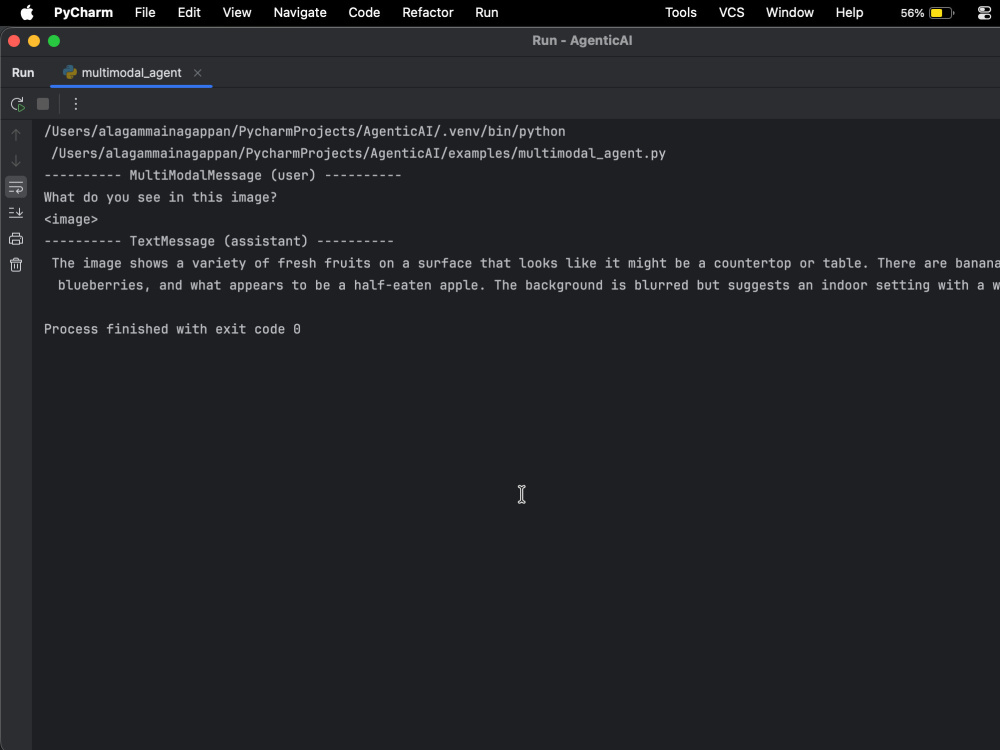Click the battery status indicator showing 56%
The image size is (1000, 750).
(927, 13)
